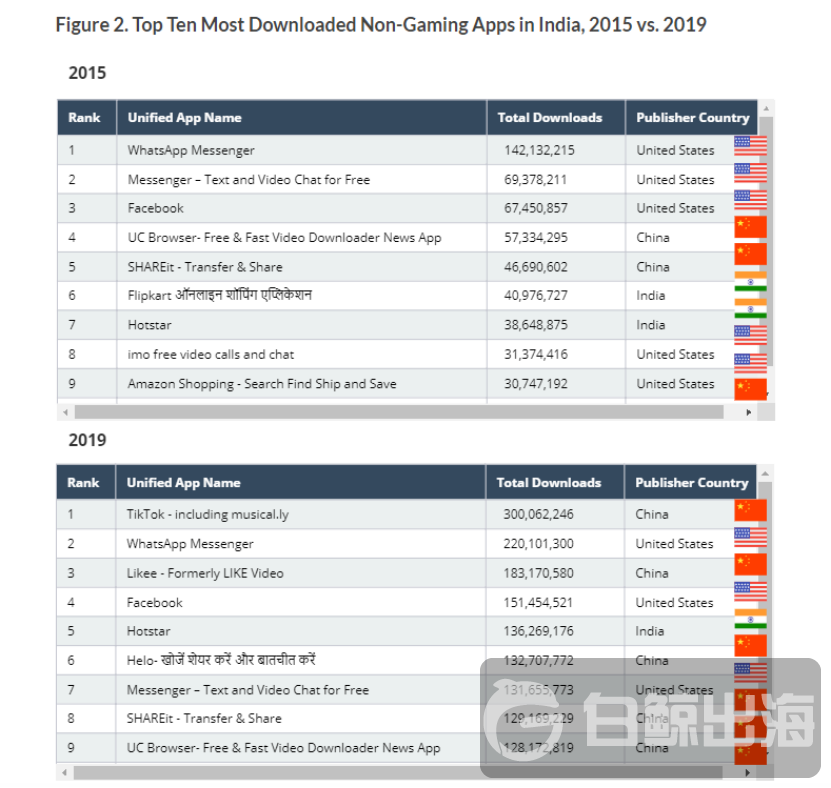Click the US flag beside WhatsApp Messenger in the 2015 table
831x788 pixels.
750,145
